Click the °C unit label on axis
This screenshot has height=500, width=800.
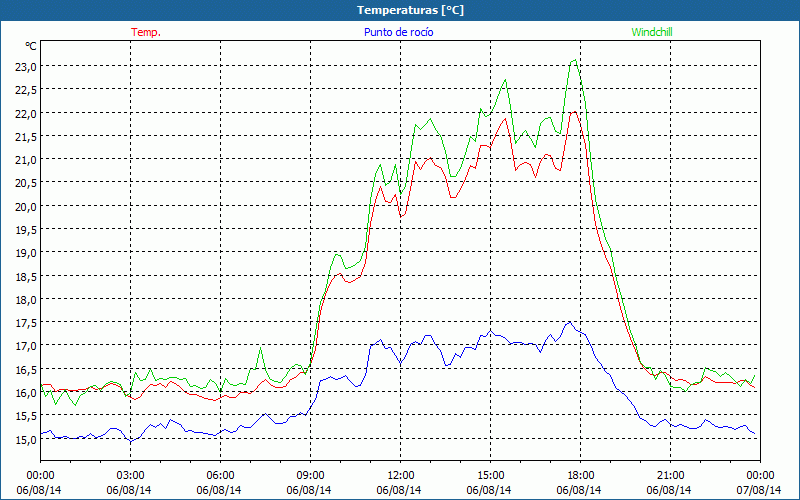coord(31,46)
